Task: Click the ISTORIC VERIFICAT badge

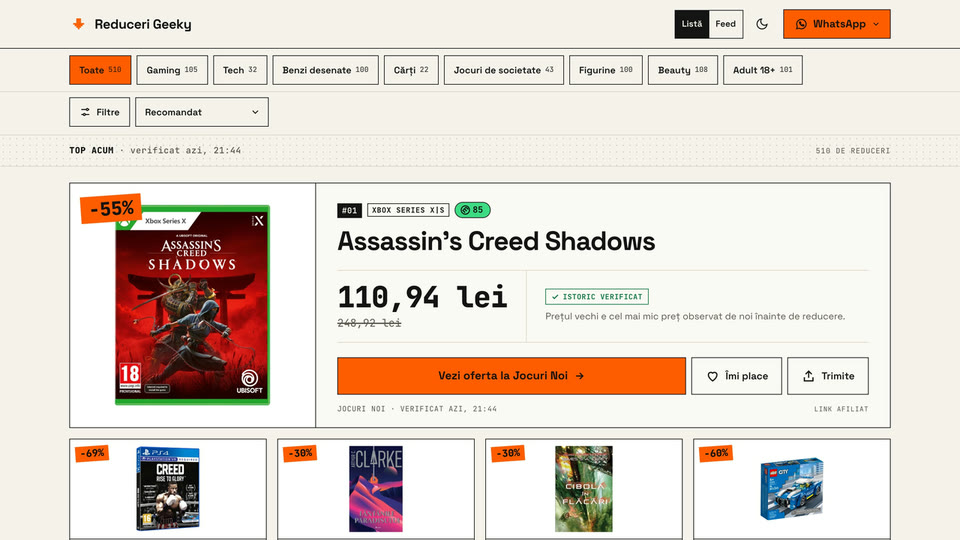Action: pyautogui.click(x=596, y=296)
